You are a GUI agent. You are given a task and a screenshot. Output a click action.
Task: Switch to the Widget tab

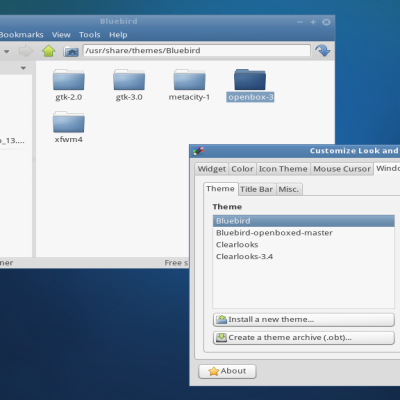[x=212, y=169]
